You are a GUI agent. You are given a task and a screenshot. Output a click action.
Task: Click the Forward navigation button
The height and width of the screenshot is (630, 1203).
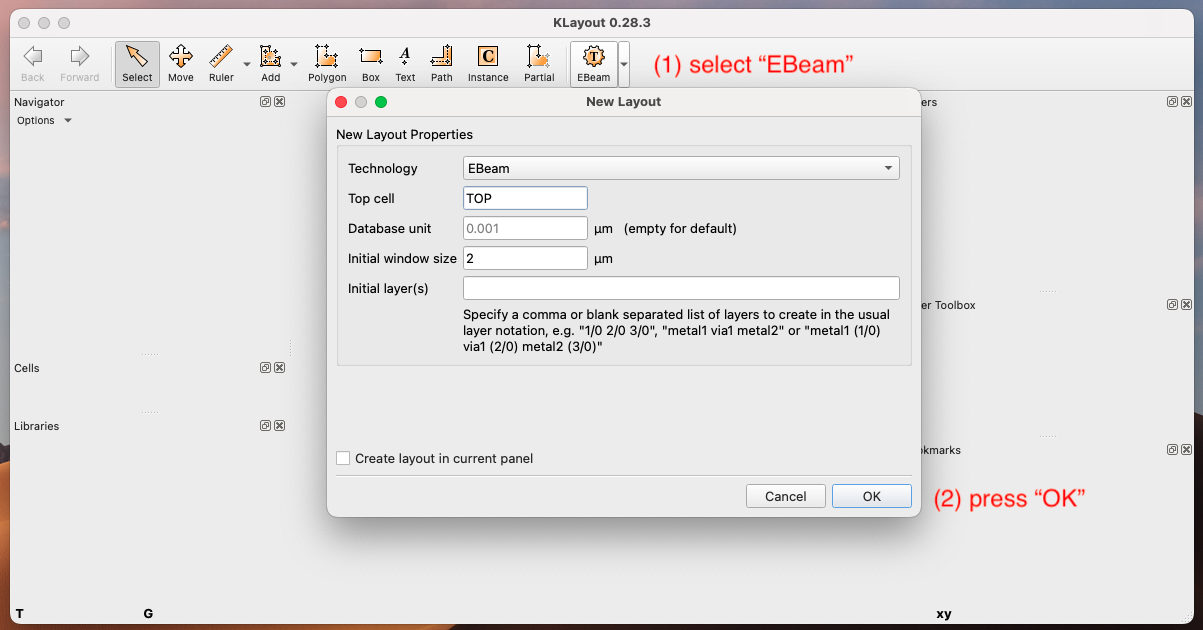[x=80, y=63]
